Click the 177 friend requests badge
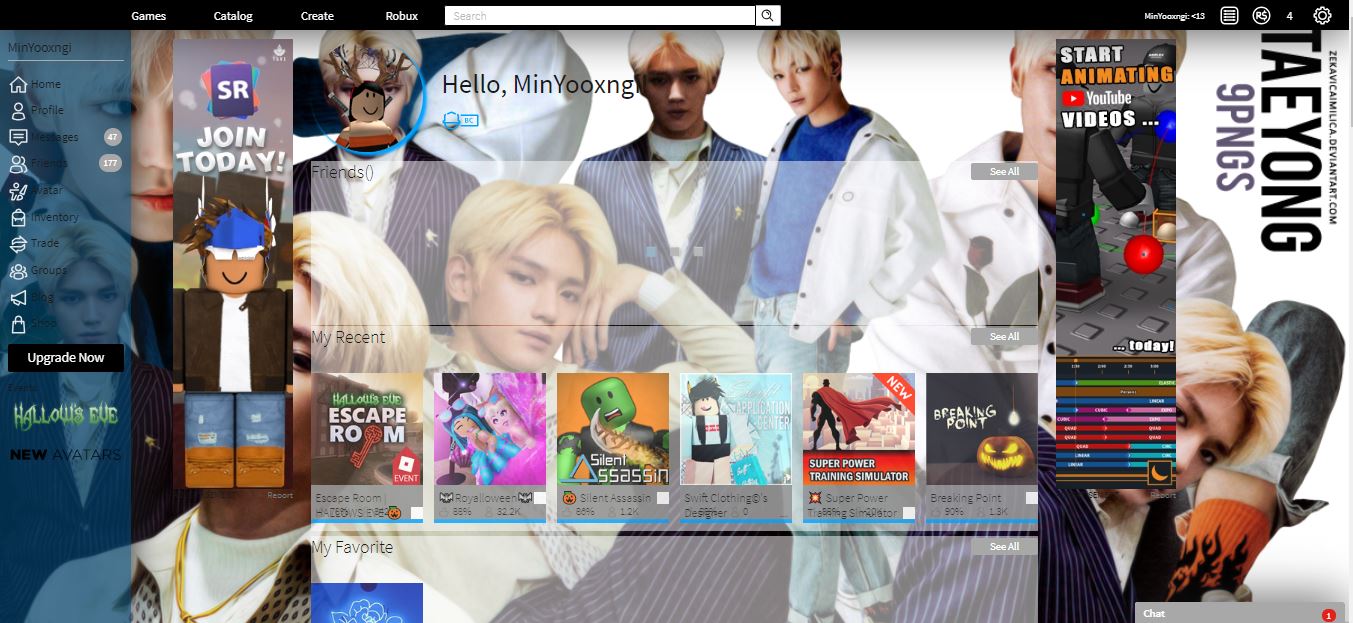Image resolution: width=1353 pixels, height=623 pixels. click(x=110, y=163)
